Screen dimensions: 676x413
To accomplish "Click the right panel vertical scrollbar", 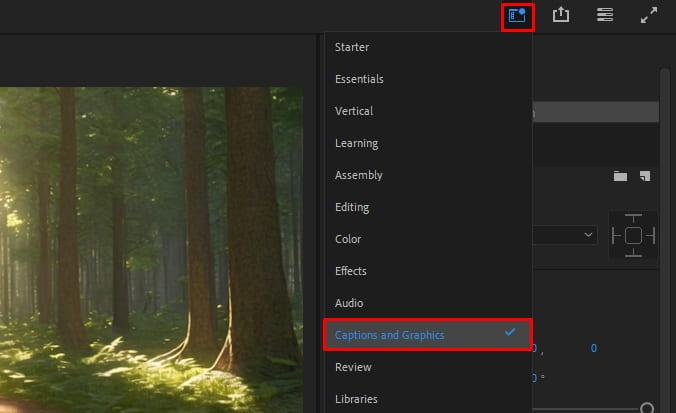I will click(x=664, y=239).
